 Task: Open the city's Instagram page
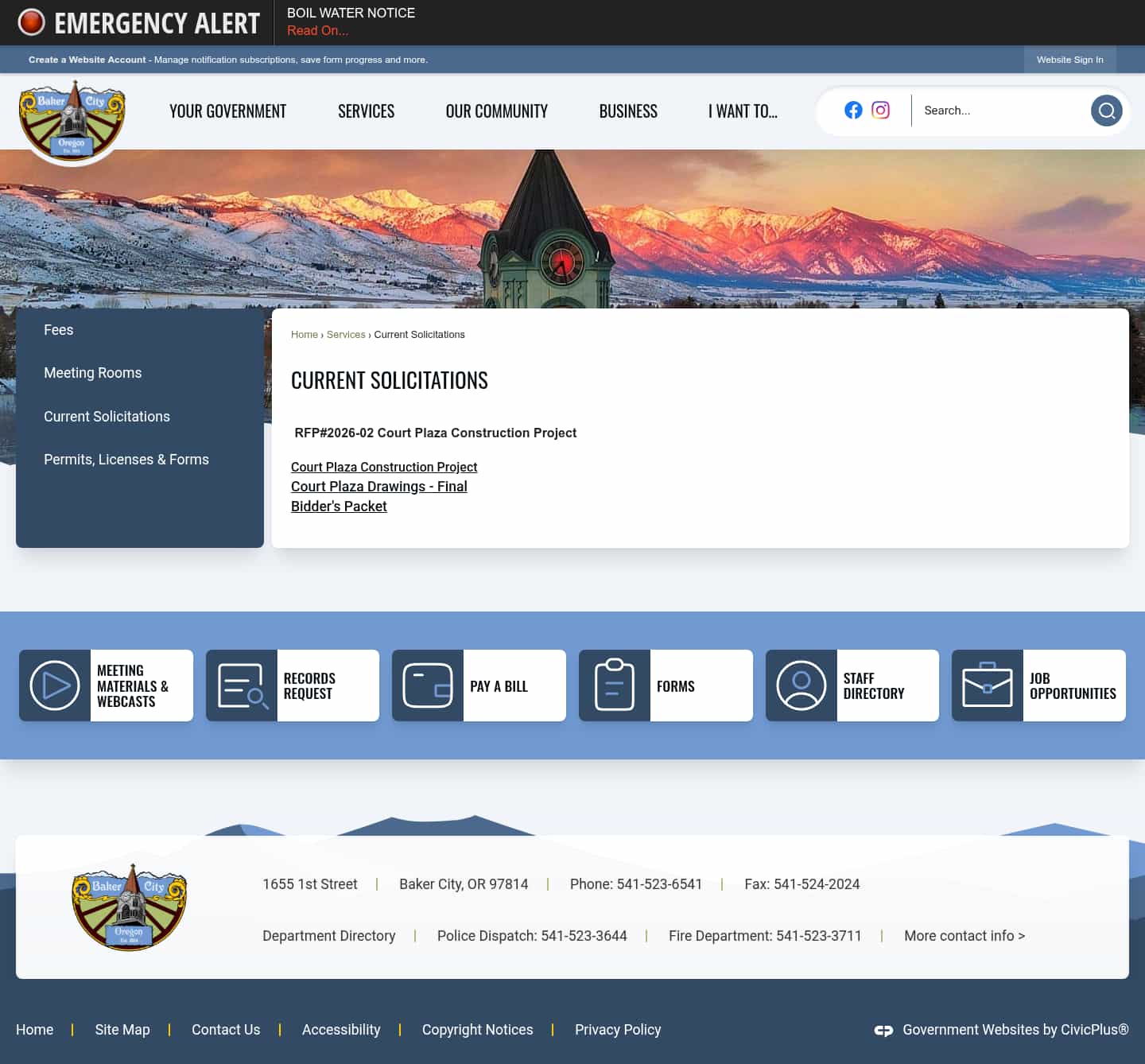[880, 111]
